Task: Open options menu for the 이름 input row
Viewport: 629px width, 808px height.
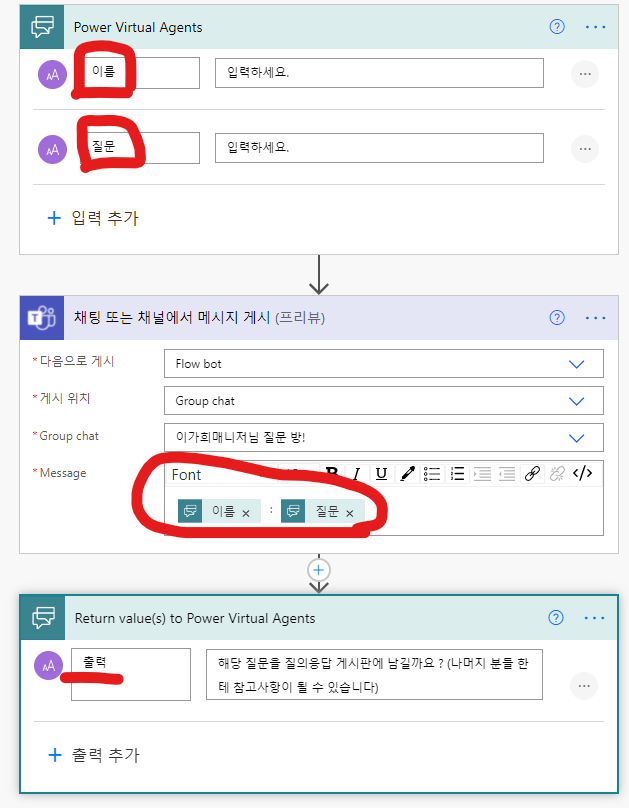Action: 585,74
